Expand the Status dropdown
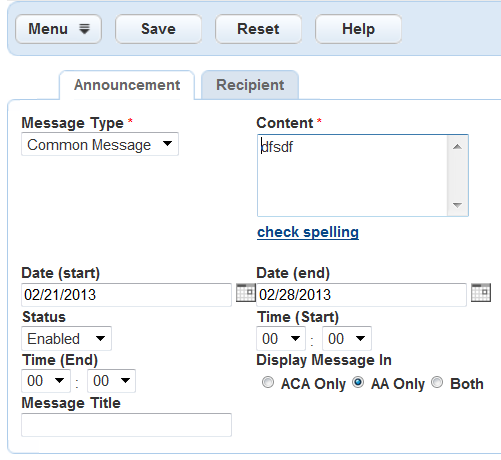Screen dimensions: 501x460 [66, 339]
